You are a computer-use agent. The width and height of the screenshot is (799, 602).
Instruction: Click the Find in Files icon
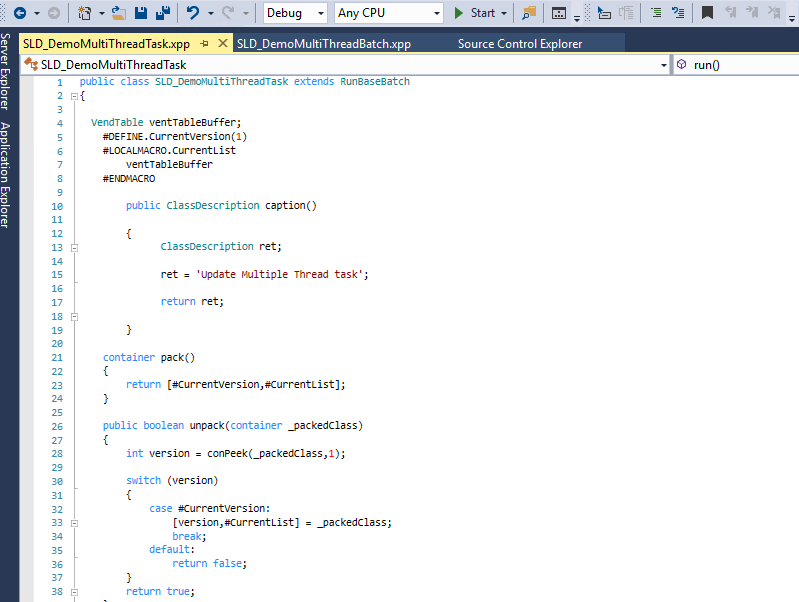[529, 13]
